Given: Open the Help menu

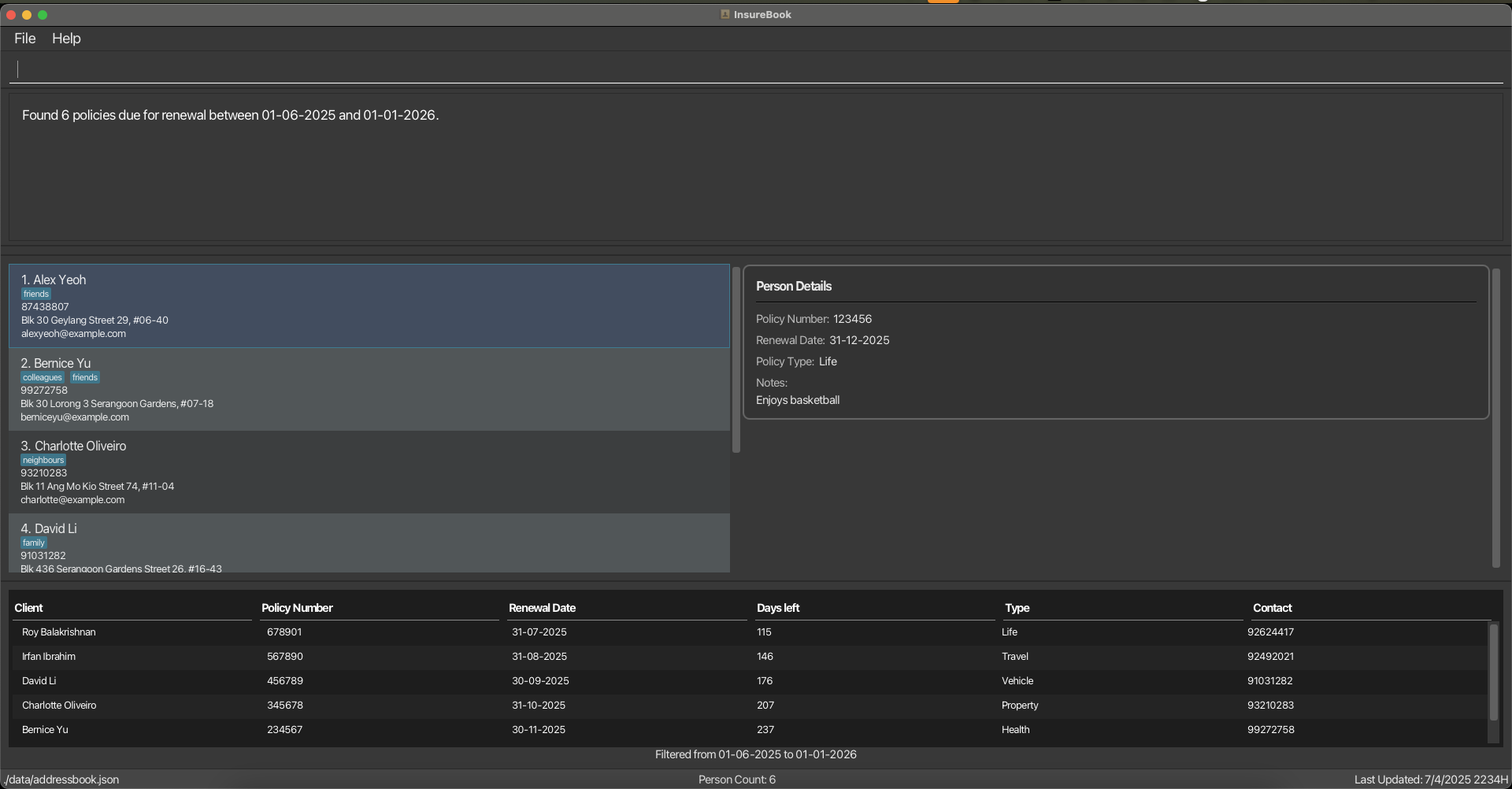Looking at the screenshot, I should point(66,39).
